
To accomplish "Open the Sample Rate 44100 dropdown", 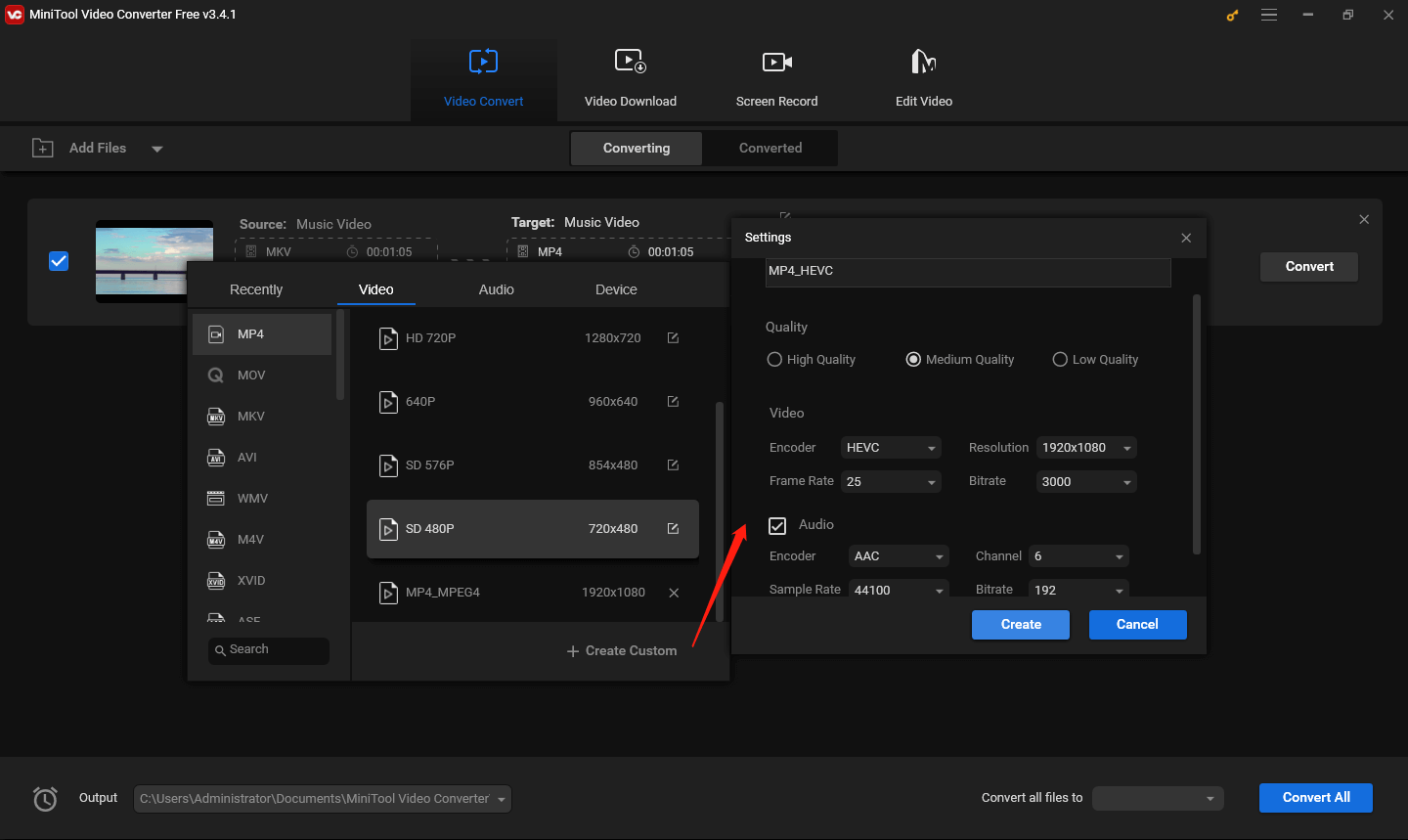I will point(899,590).
